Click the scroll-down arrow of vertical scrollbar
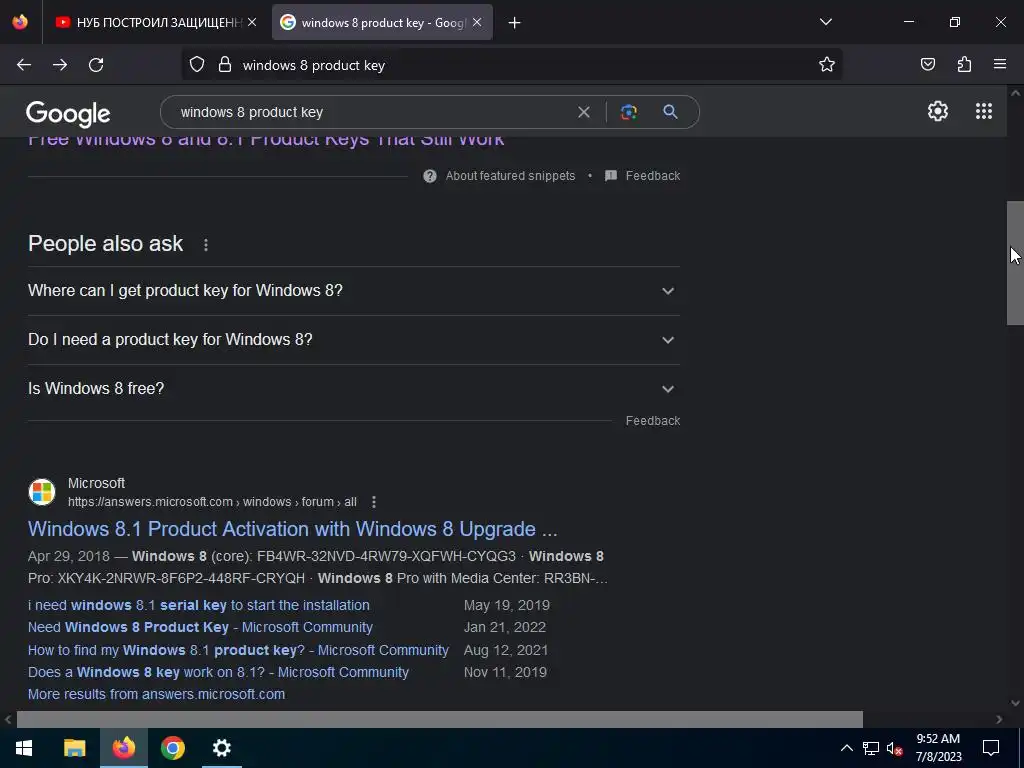Viewport: 1024px width, 768px height. click(1015, 703)
